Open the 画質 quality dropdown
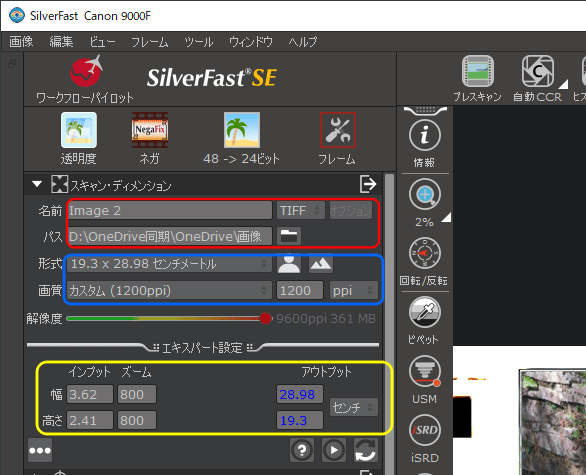The width and height of the screenshot is (586, 475). [x=169, y=291]
